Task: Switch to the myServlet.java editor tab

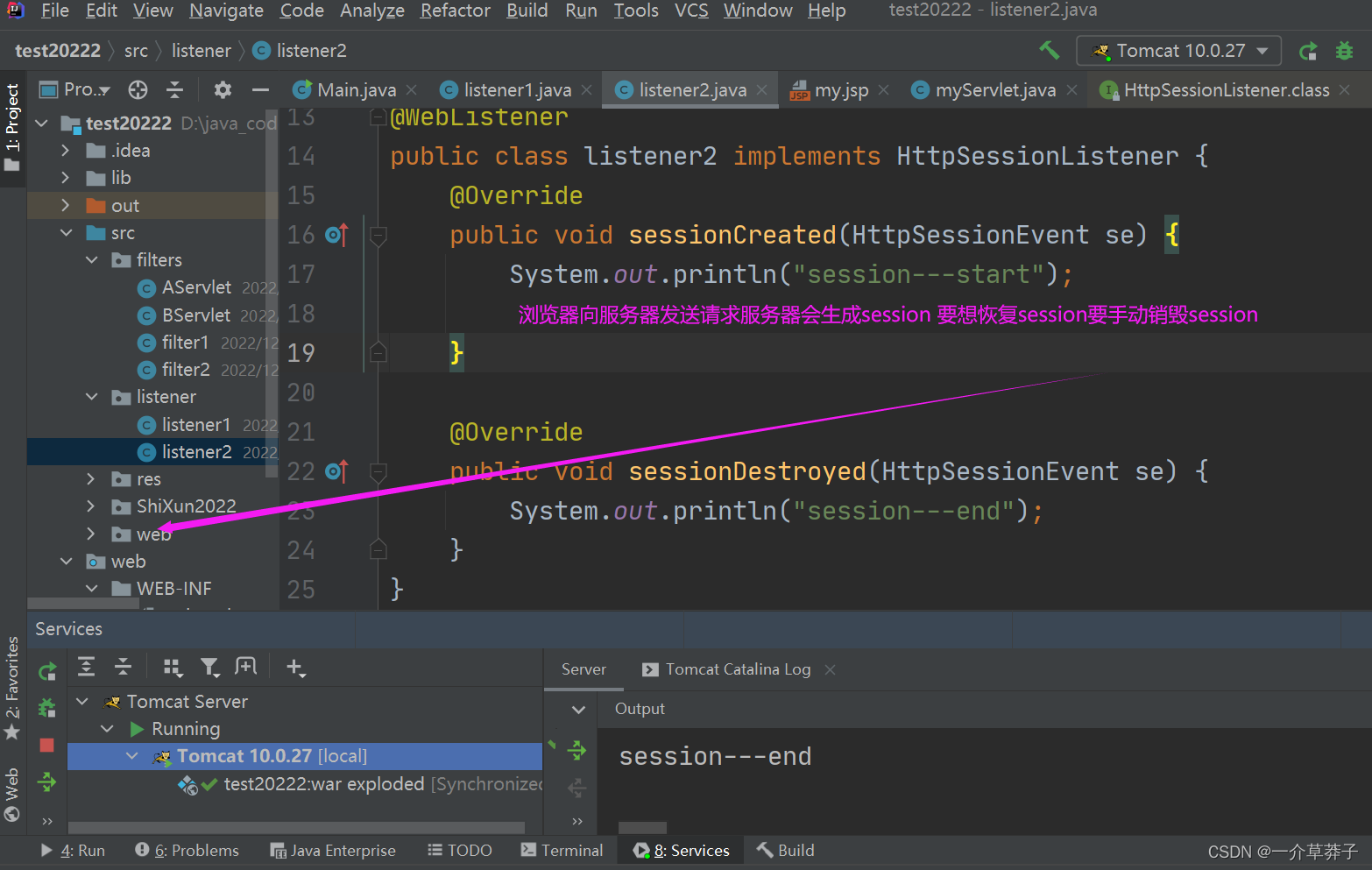Action: [x=995, y=89]
